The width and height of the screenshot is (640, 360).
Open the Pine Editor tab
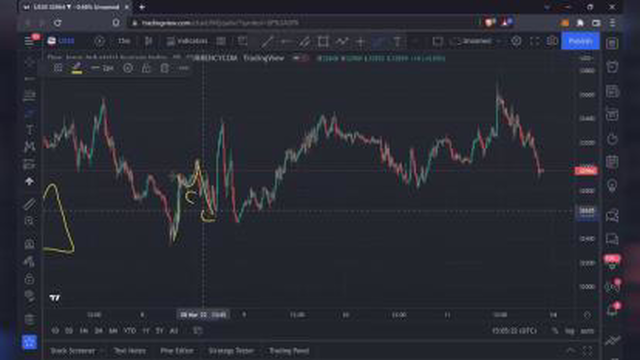177,351
